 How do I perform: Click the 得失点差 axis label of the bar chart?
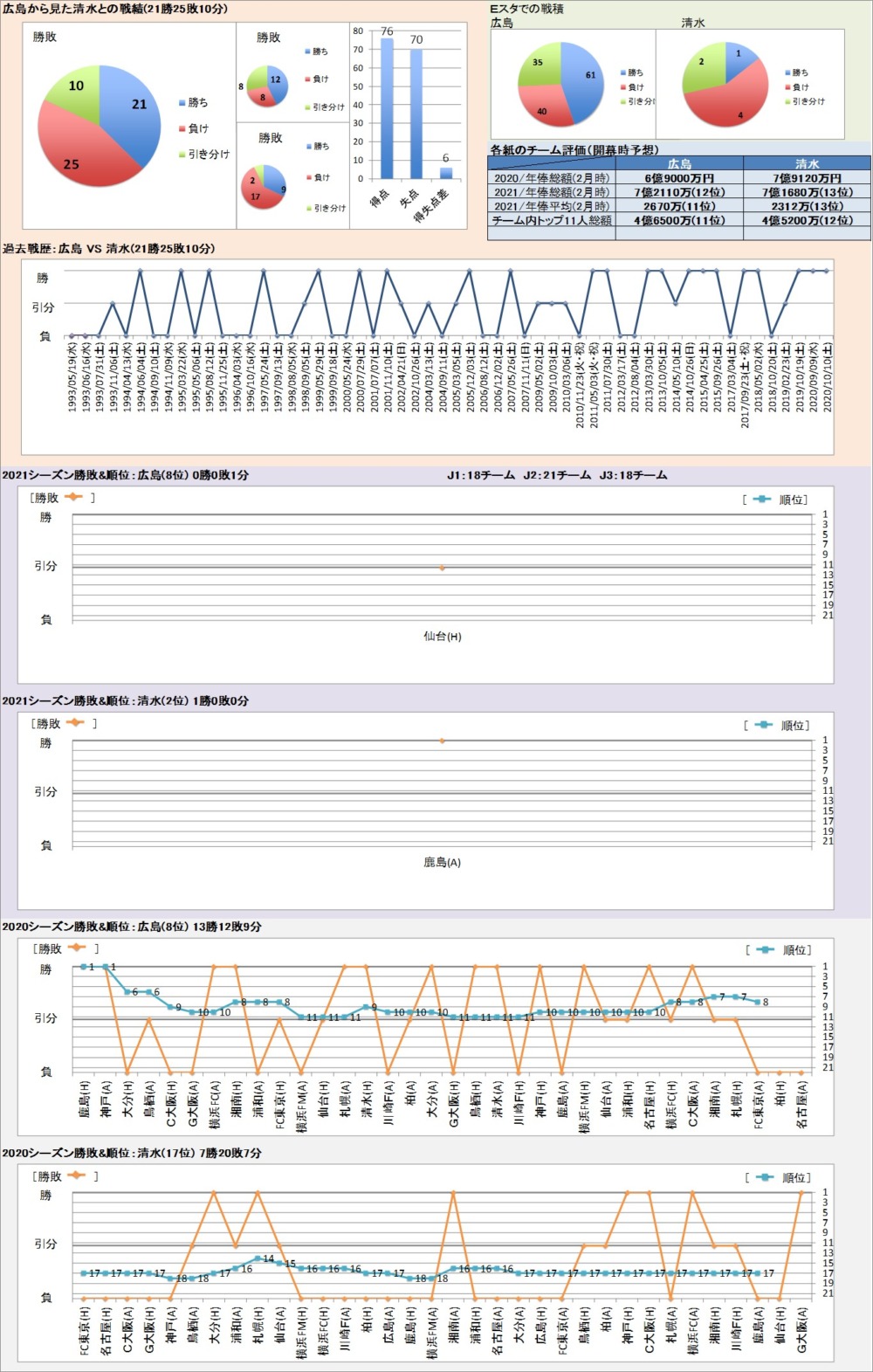click(433, 205)
